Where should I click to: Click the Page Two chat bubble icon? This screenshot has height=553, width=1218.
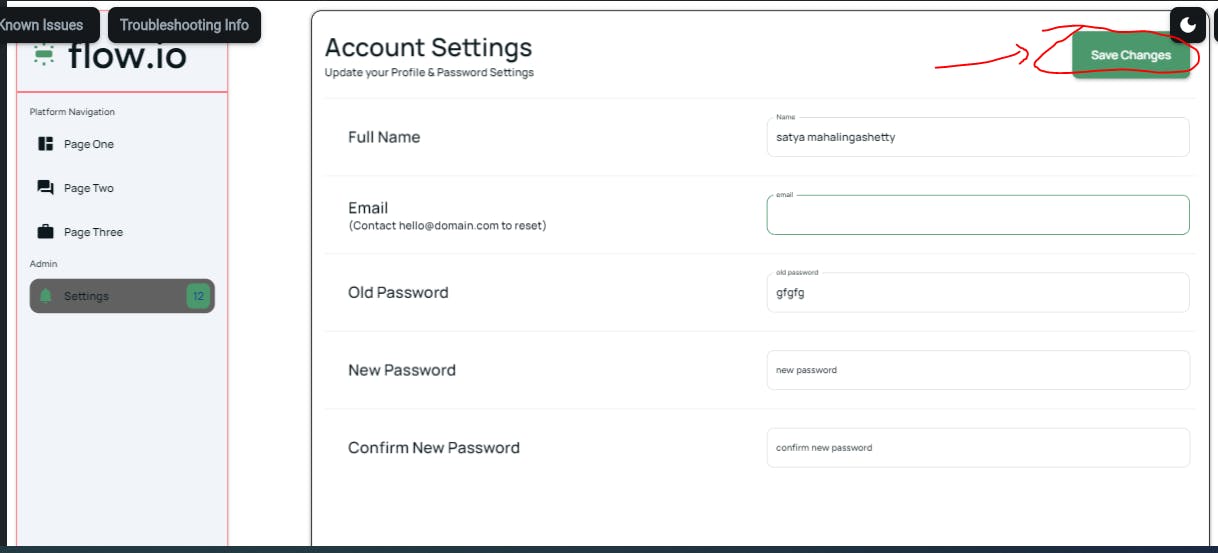pyautogui.click(x=46, y=188)
